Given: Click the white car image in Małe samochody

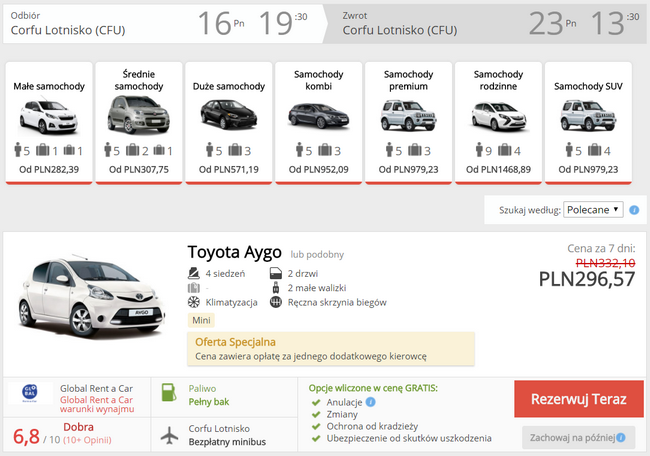Looking at the screenshot, I should pyautogui.click(x=49, y=117).
